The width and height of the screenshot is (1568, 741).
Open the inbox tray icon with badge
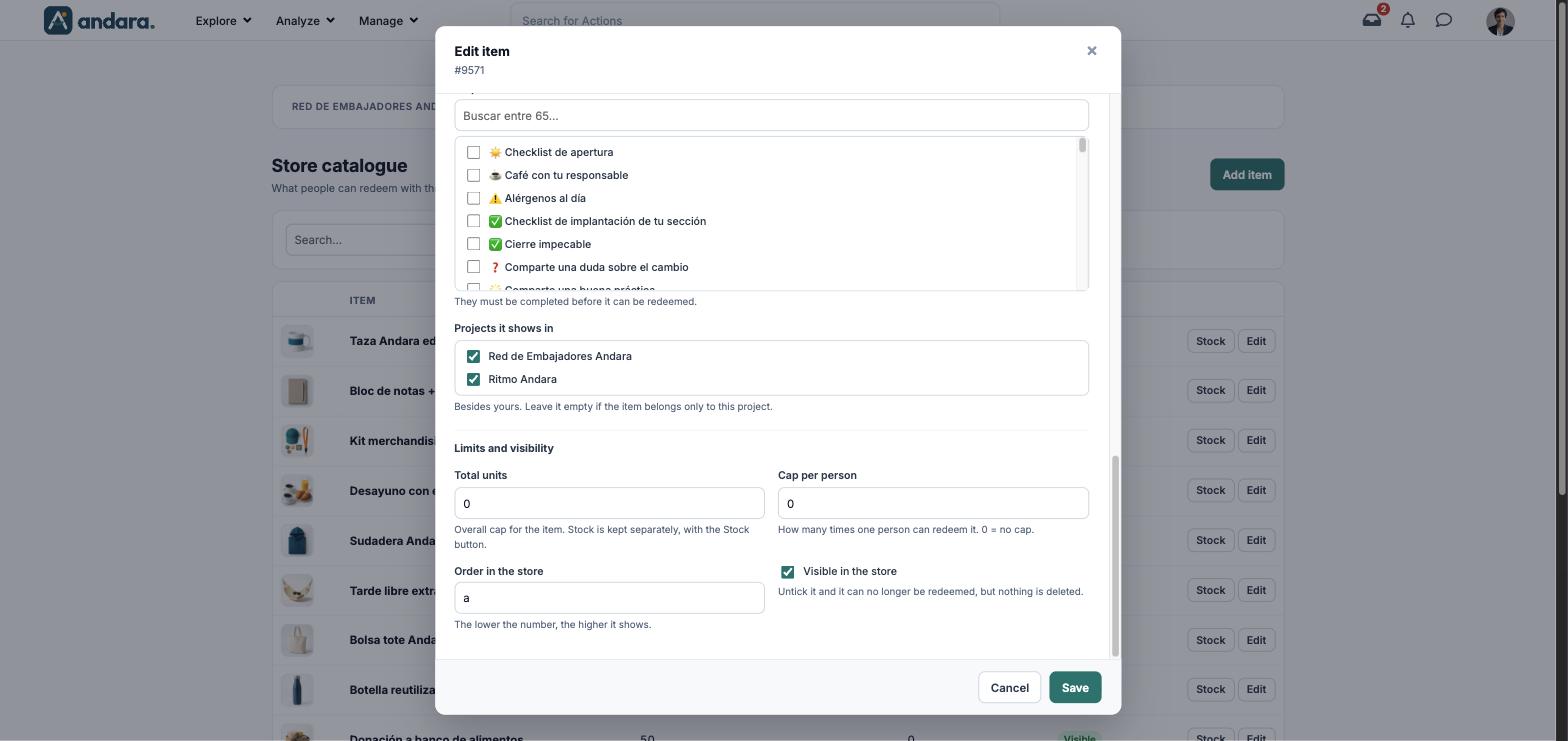[x=1372, y=20]
